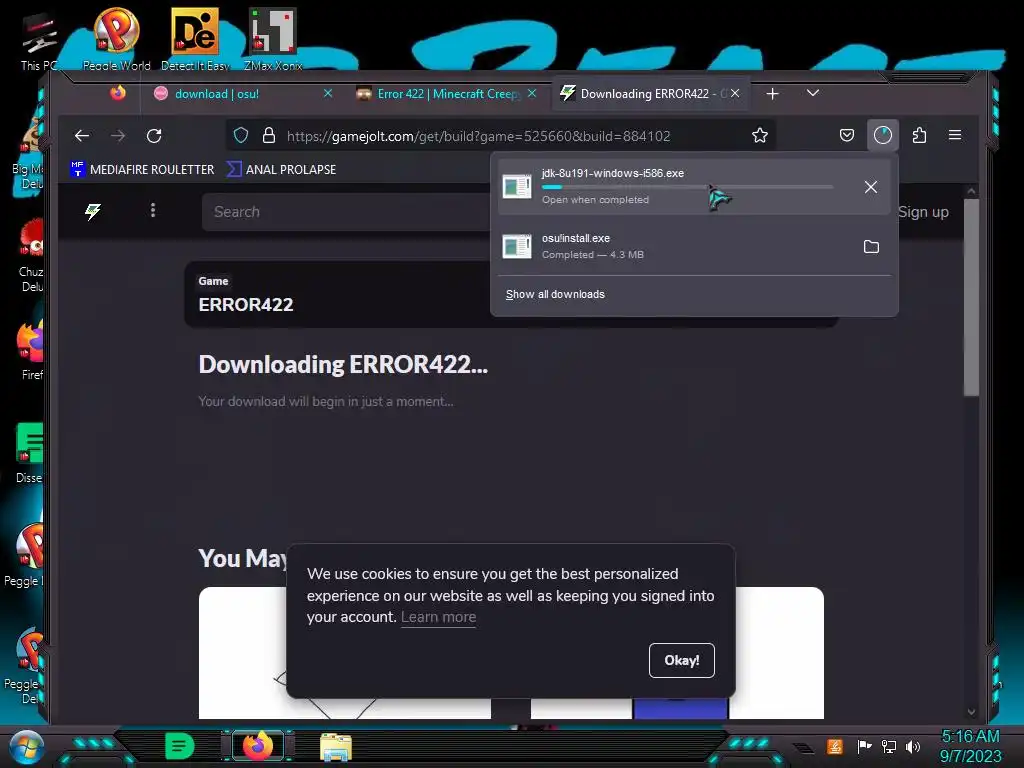Open File Explorer from the taskbar

tap(336, 746)
